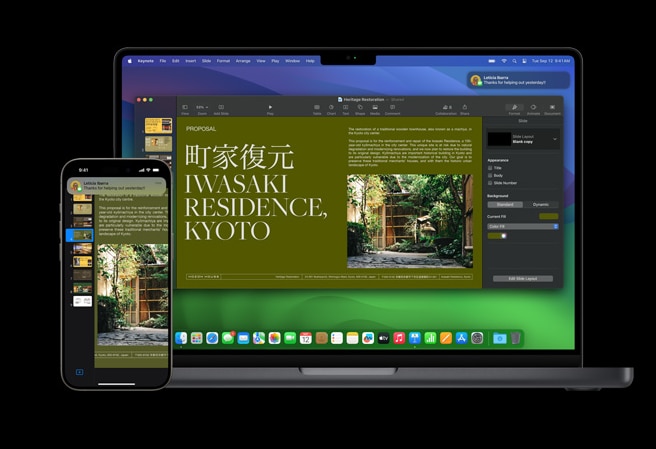This screenshot has width=656, height=449.
Task: Open Music from the Dock
Action: [399, 338]
